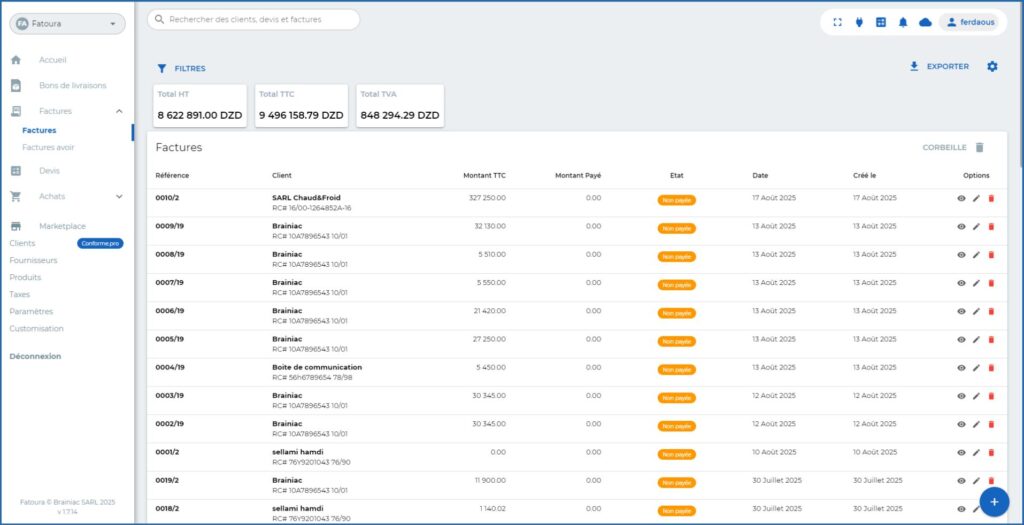1024x525 pixels.
Task: Expand the Achats sidebar section
Action: (x=119, y=196)
